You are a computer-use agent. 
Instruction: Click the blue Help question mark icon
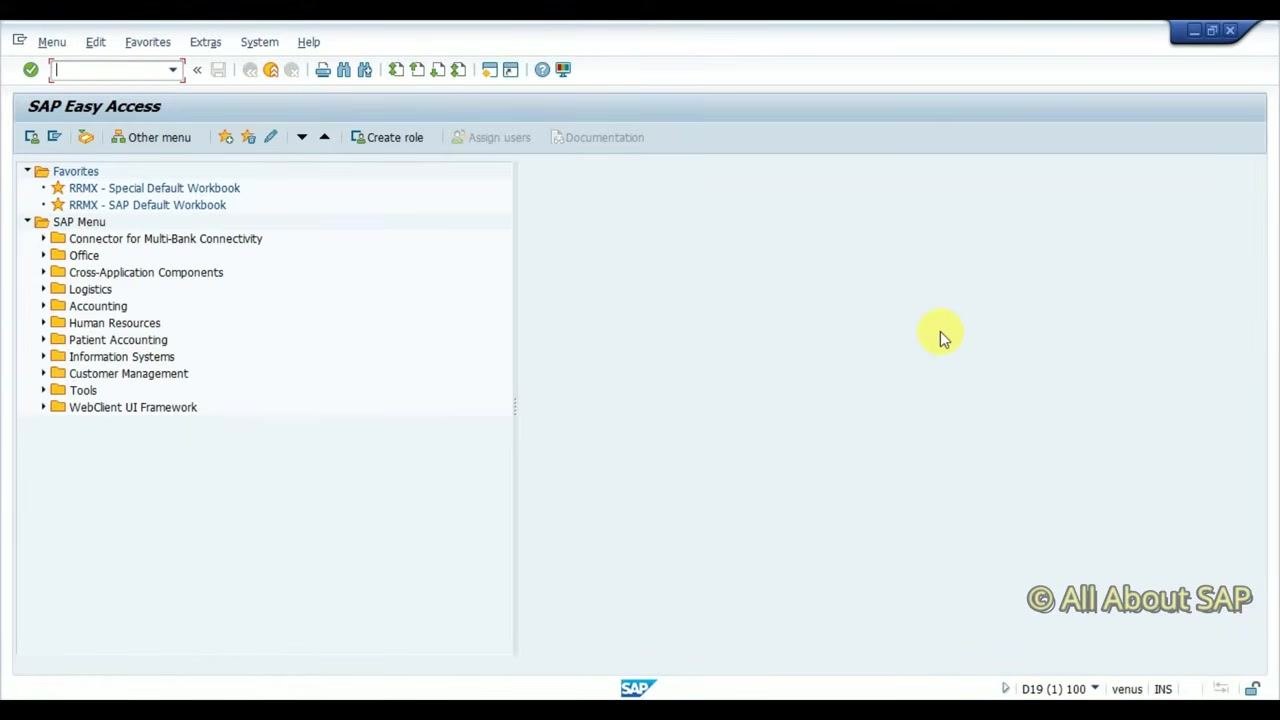click(x=542, y=70)
